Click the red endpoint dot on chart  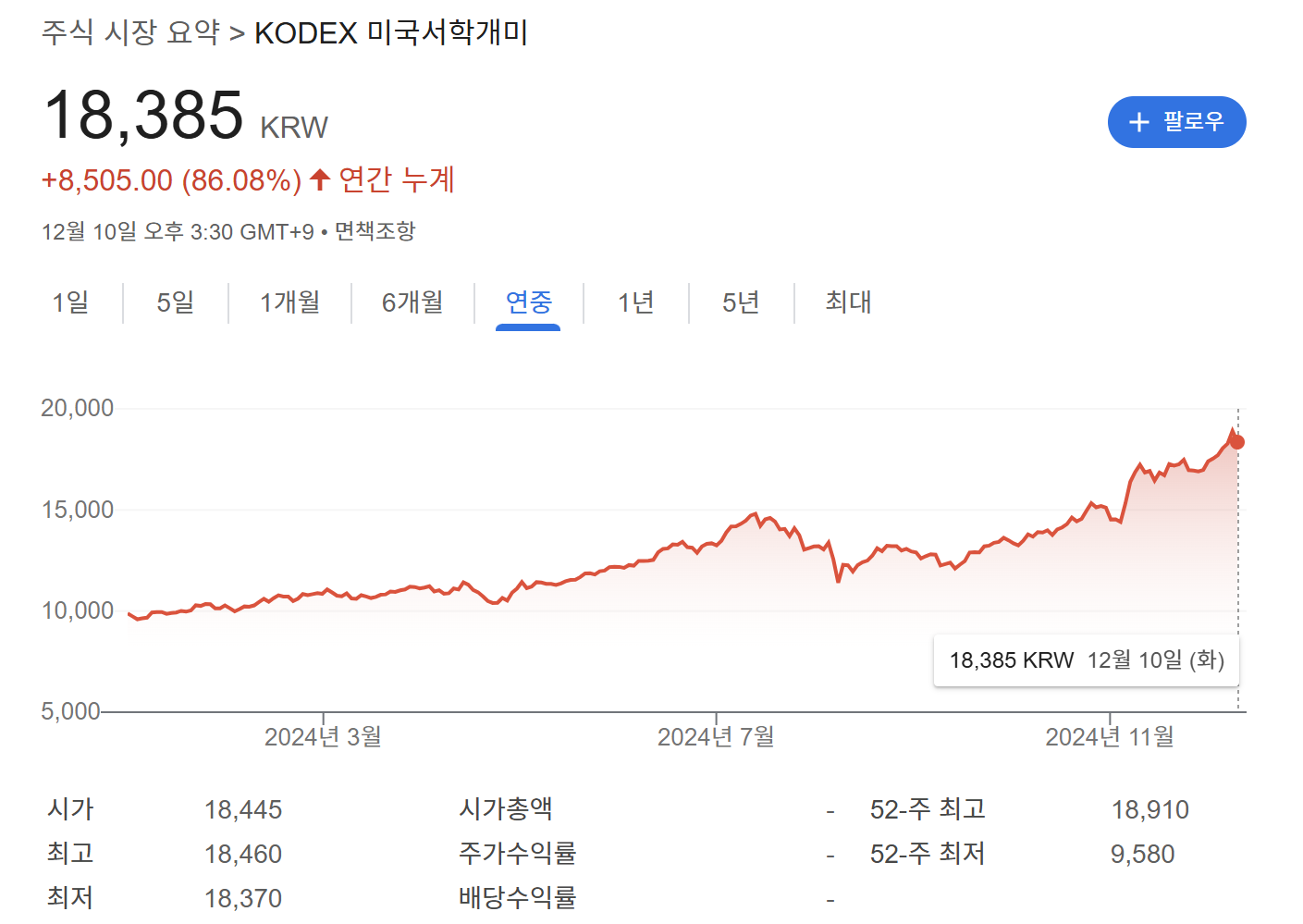1237,442
